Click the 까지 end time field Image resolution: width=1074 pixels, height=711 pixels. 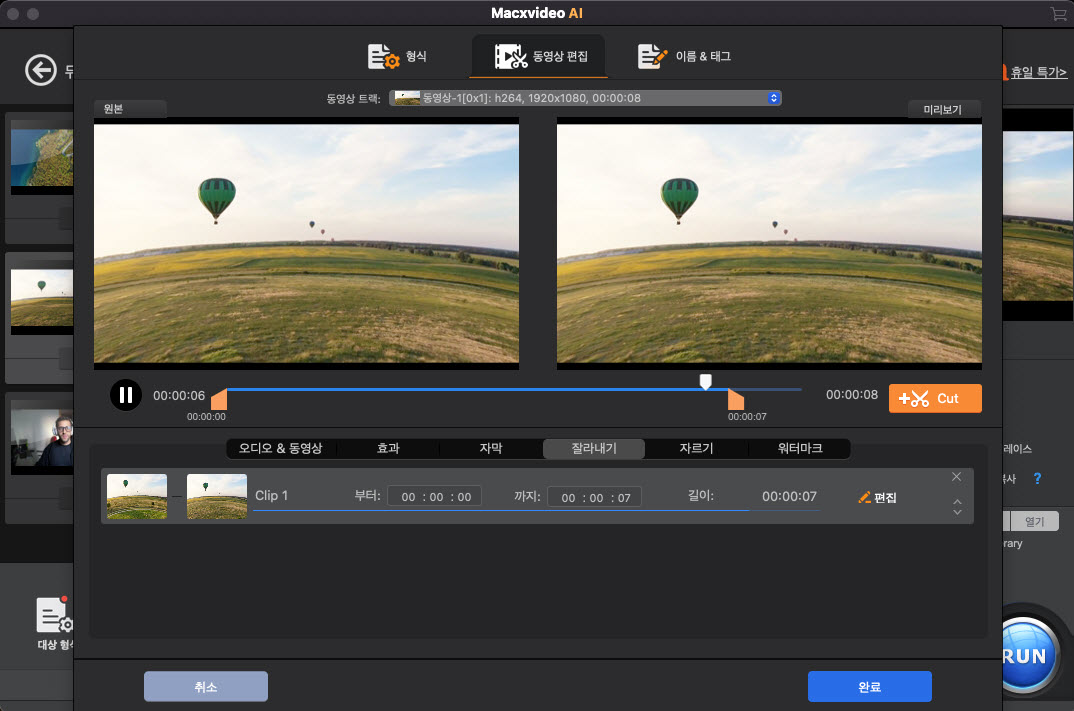click(595, 497)
